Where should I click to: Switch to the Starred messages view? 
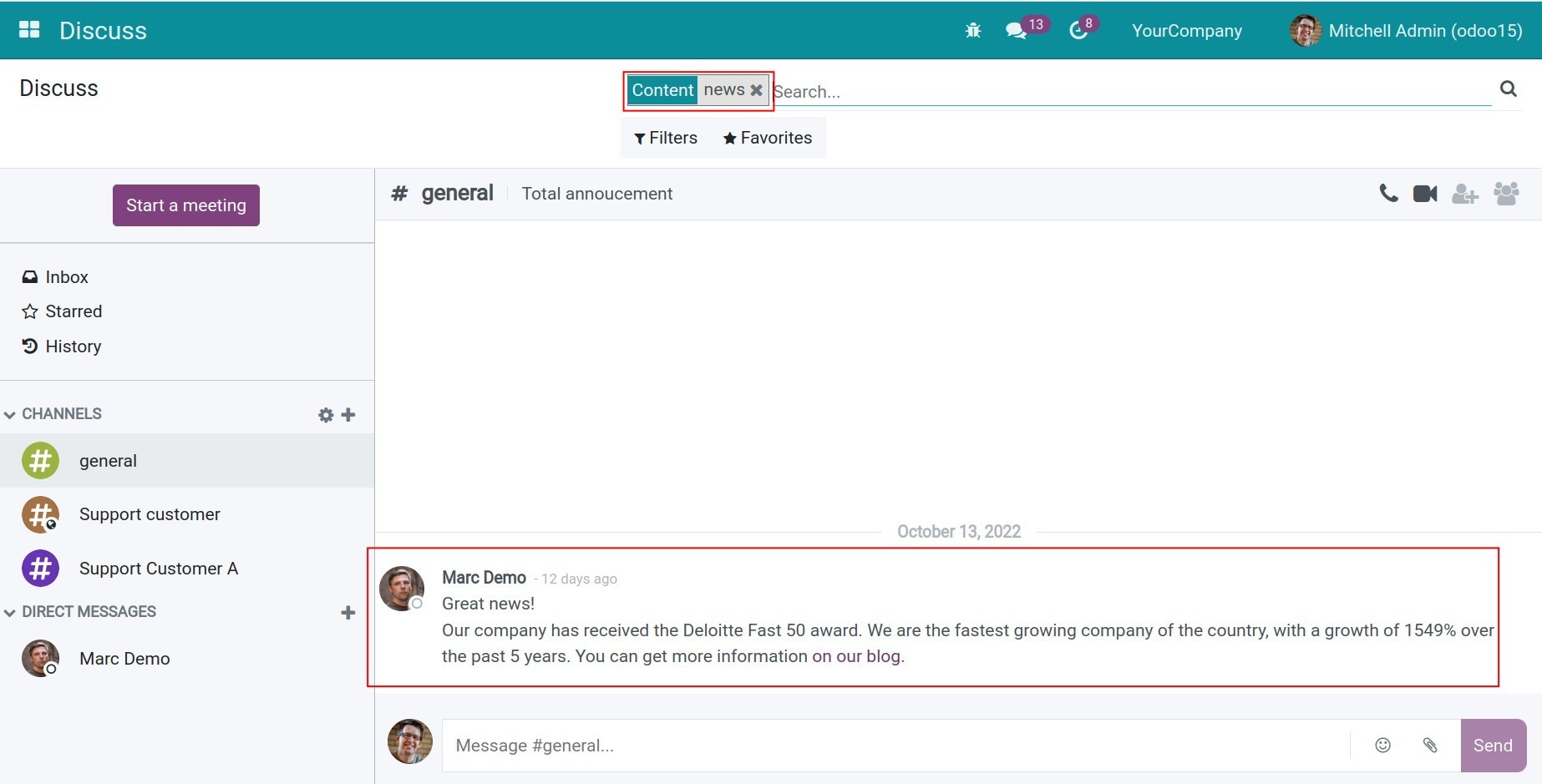click(x=74, y=311)
